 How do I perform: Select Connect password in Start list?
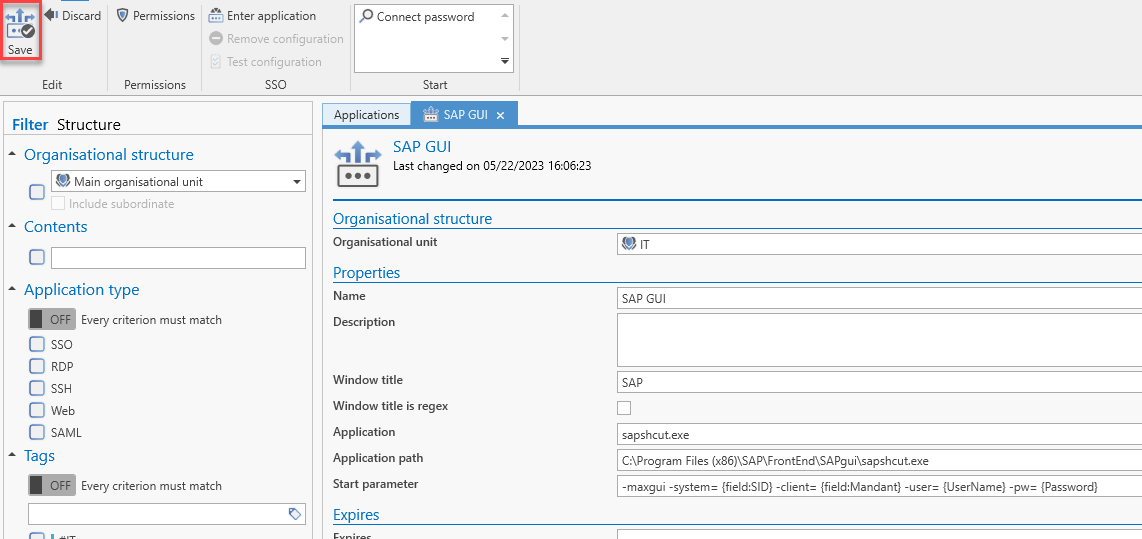(x=418, y=17)
